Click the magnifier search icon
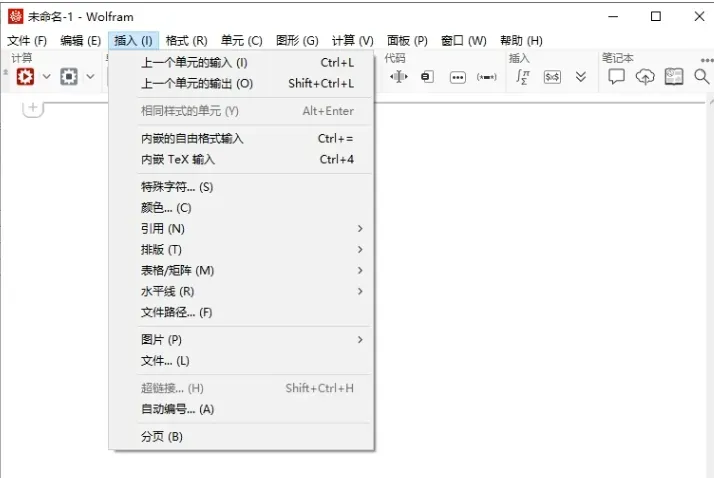The width and height of the screenshot is (714, 478). pyautogui.click(x=702, y=76)
